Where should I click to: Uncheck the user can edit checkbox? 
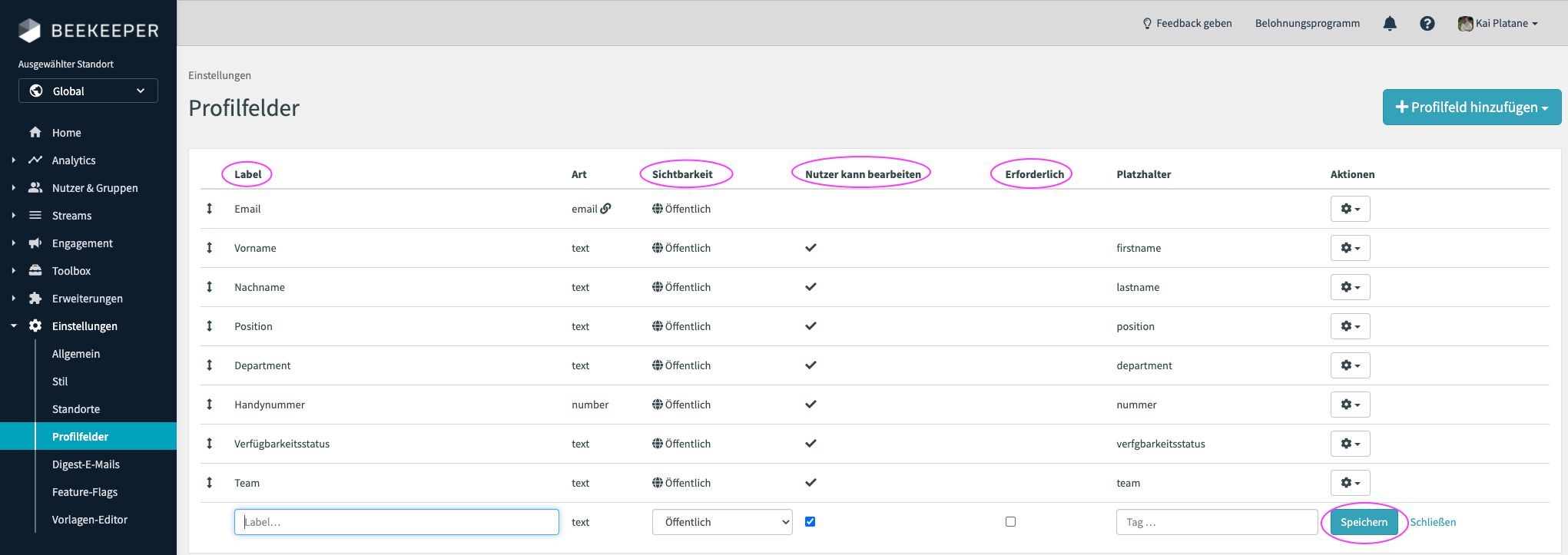(810, 522)
